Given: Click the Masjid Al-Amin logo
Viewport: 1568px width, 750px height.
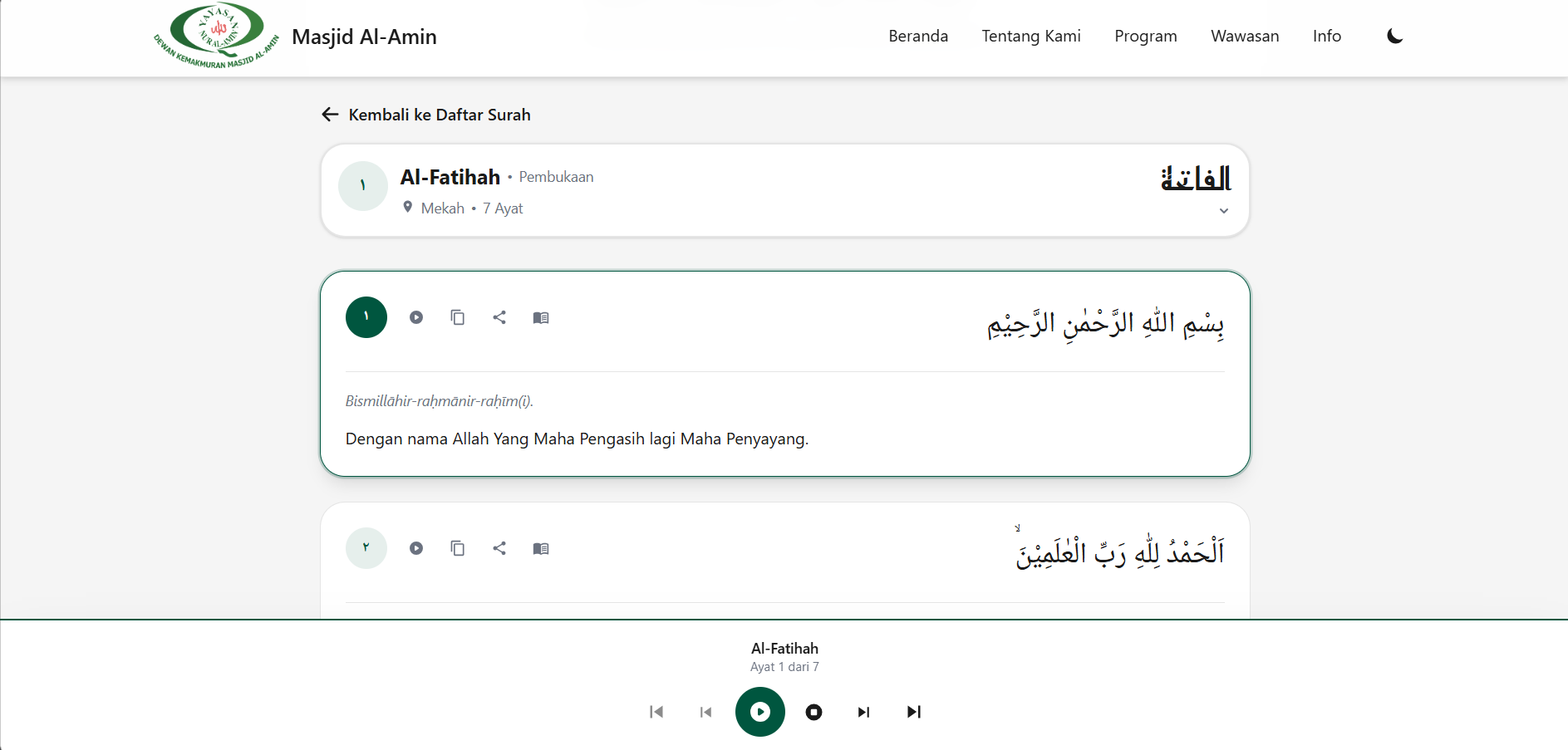Looking at the screenshot, I should tap(216, 36).
